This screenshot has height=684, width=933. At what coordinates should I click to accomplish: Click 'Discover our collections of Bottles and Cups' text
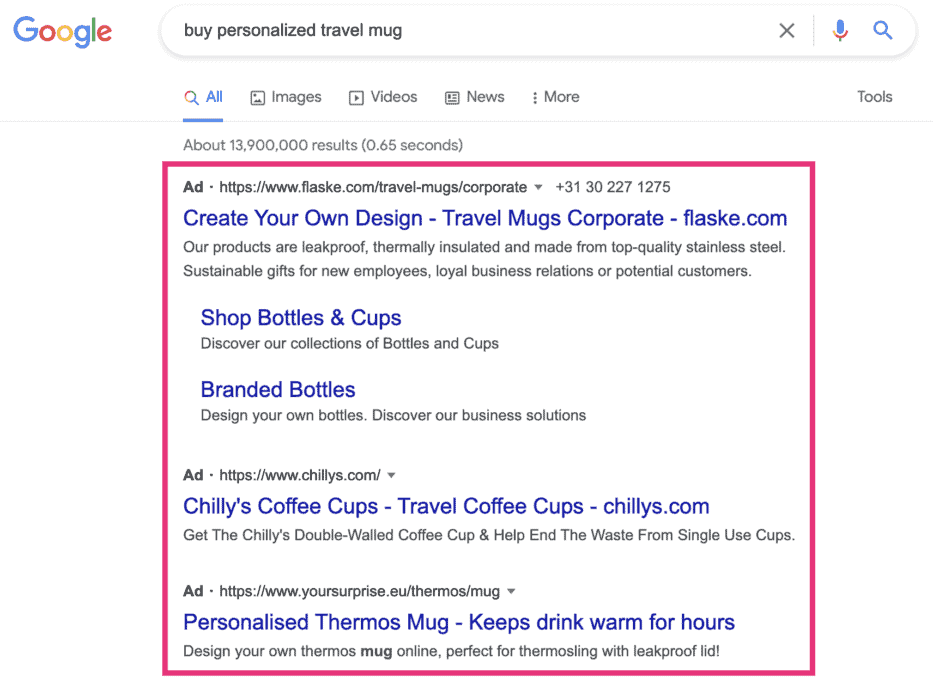pyautogui.click(x=350, y=344)
